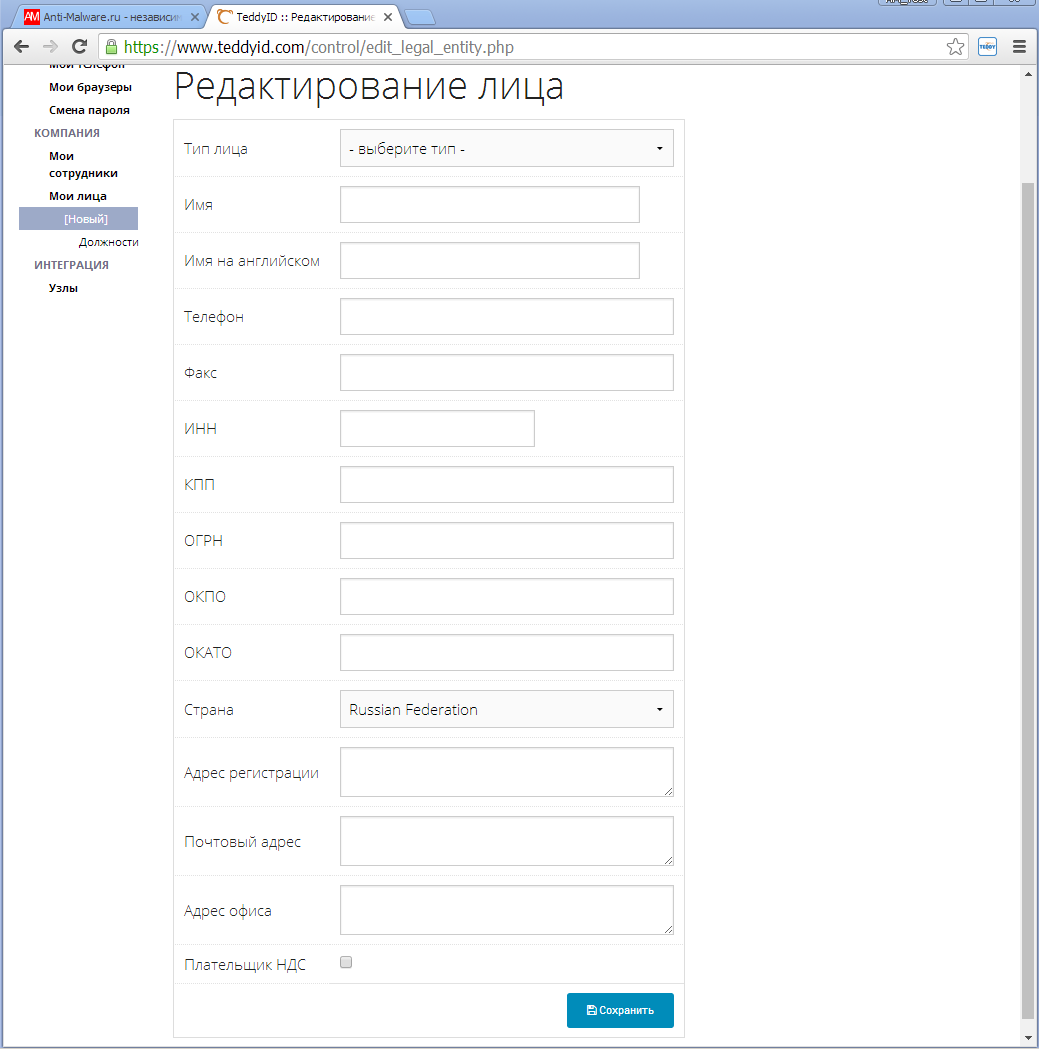Viewport: 1039px width, 1049px height.
Task: Open Должности in sidebar
Action: click(108, 242)
